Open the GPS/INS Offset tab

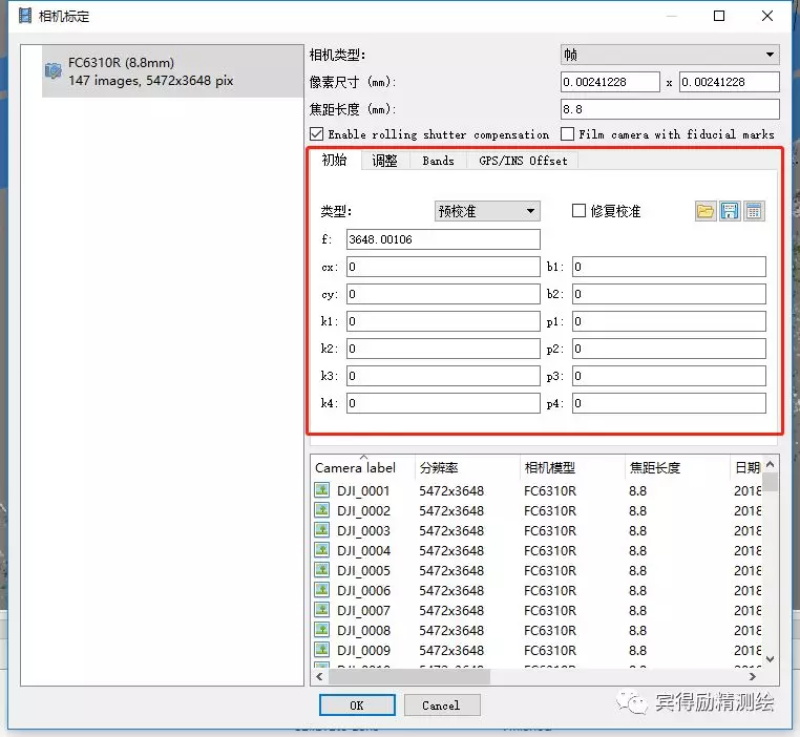pos(522,160)
